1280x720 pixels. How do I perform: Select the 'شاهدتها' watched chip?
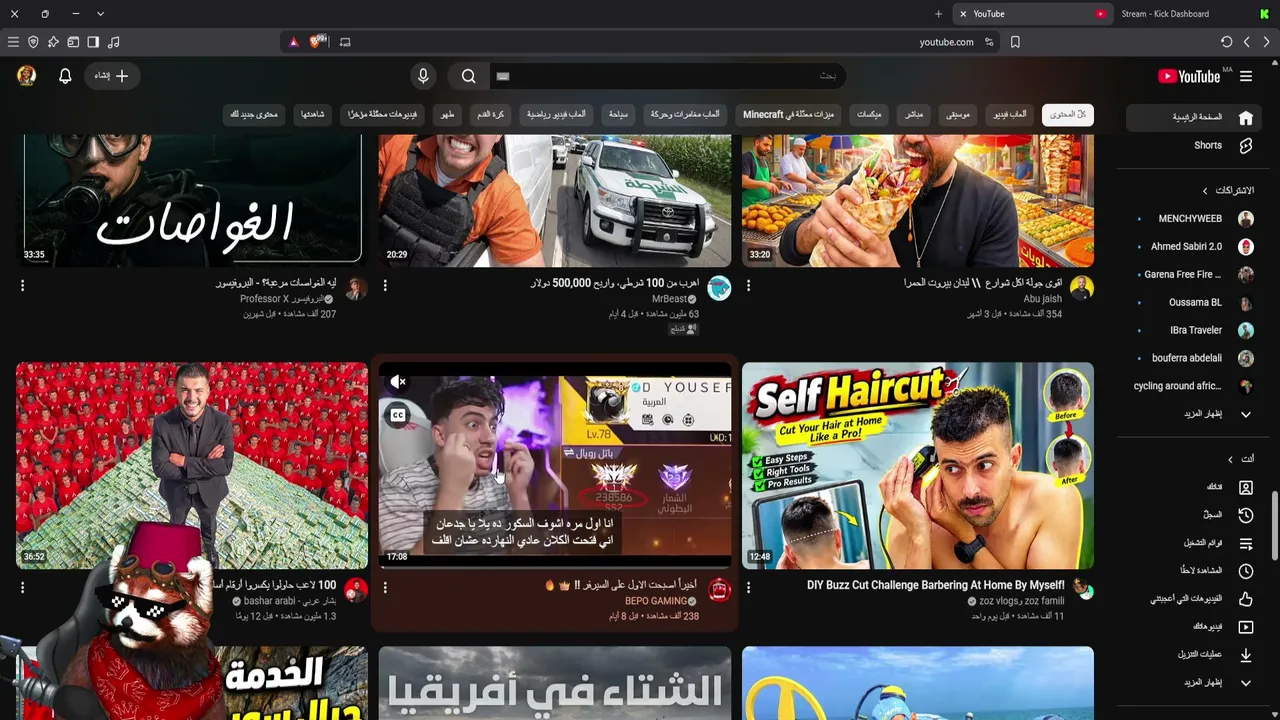pos(312,115)
